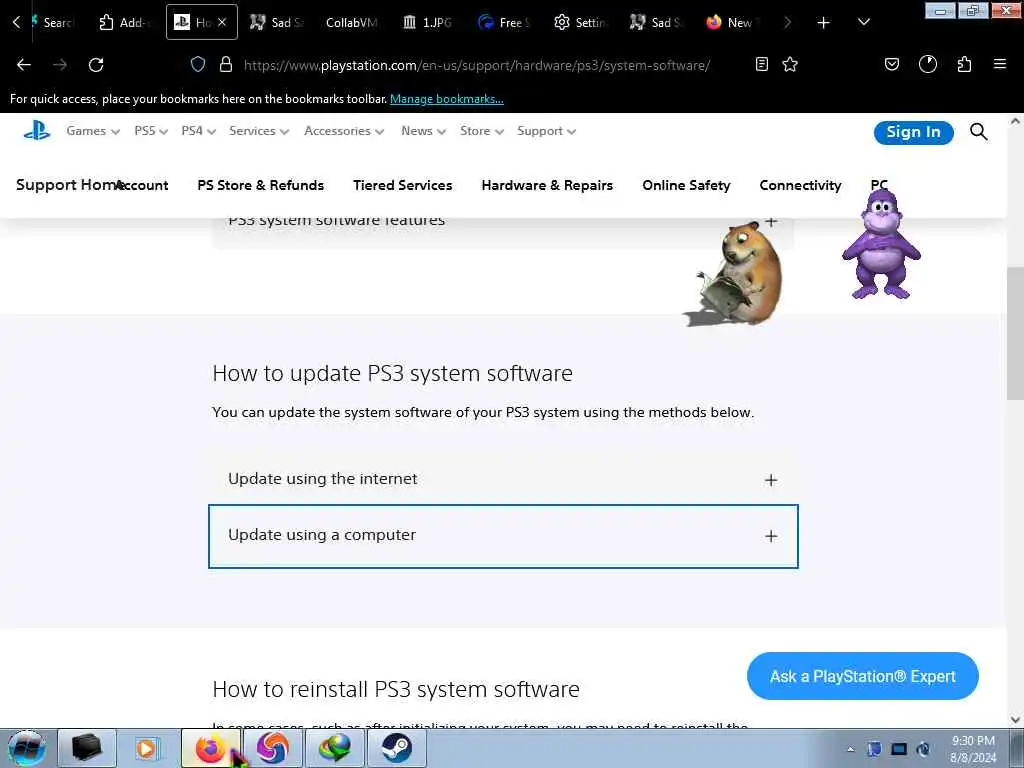Expand the Update using the internet section
This screenshot has height=768, width=1024.
coord(503,479)
